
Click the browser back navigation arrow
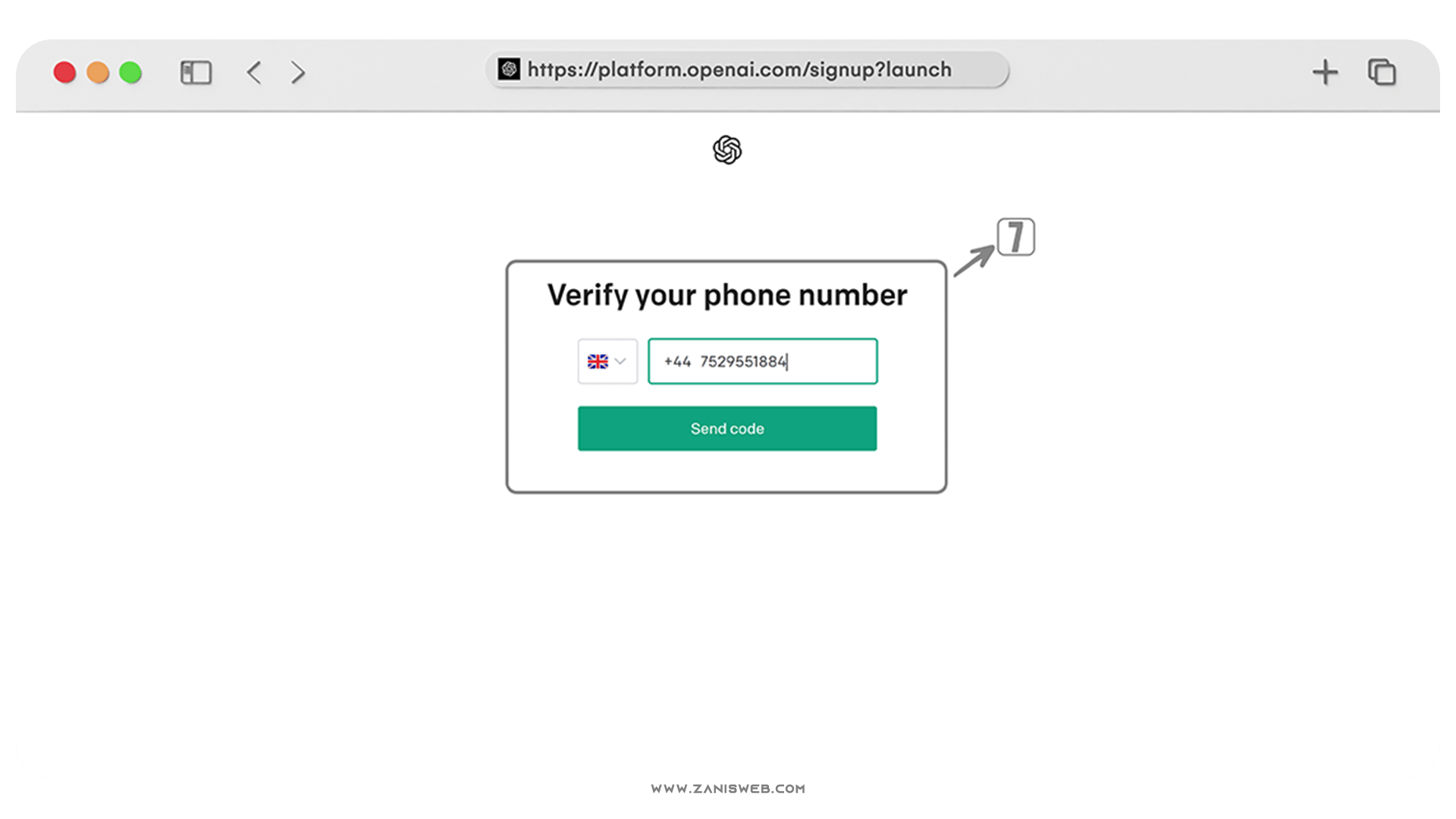pos(255,72)
